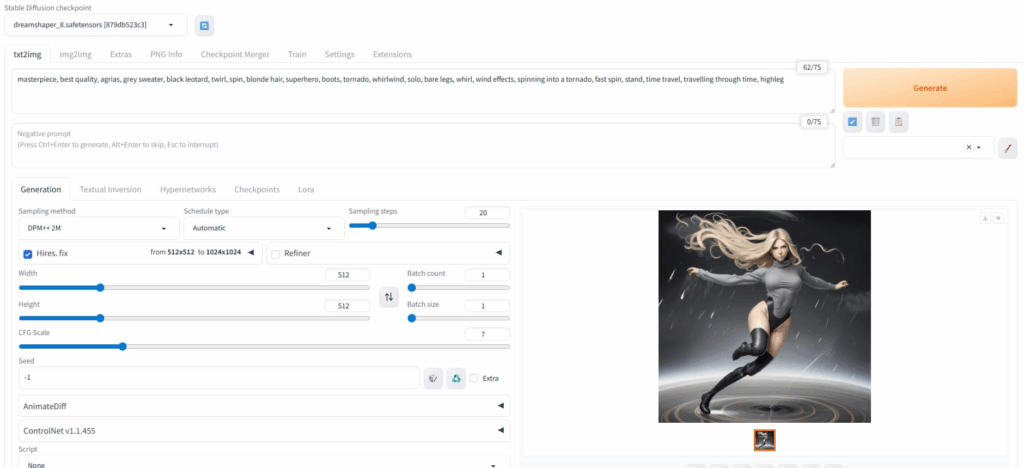Clear the prompt with the trash icon
Viewport: 1024px width, 468px height.
[876, 122]
